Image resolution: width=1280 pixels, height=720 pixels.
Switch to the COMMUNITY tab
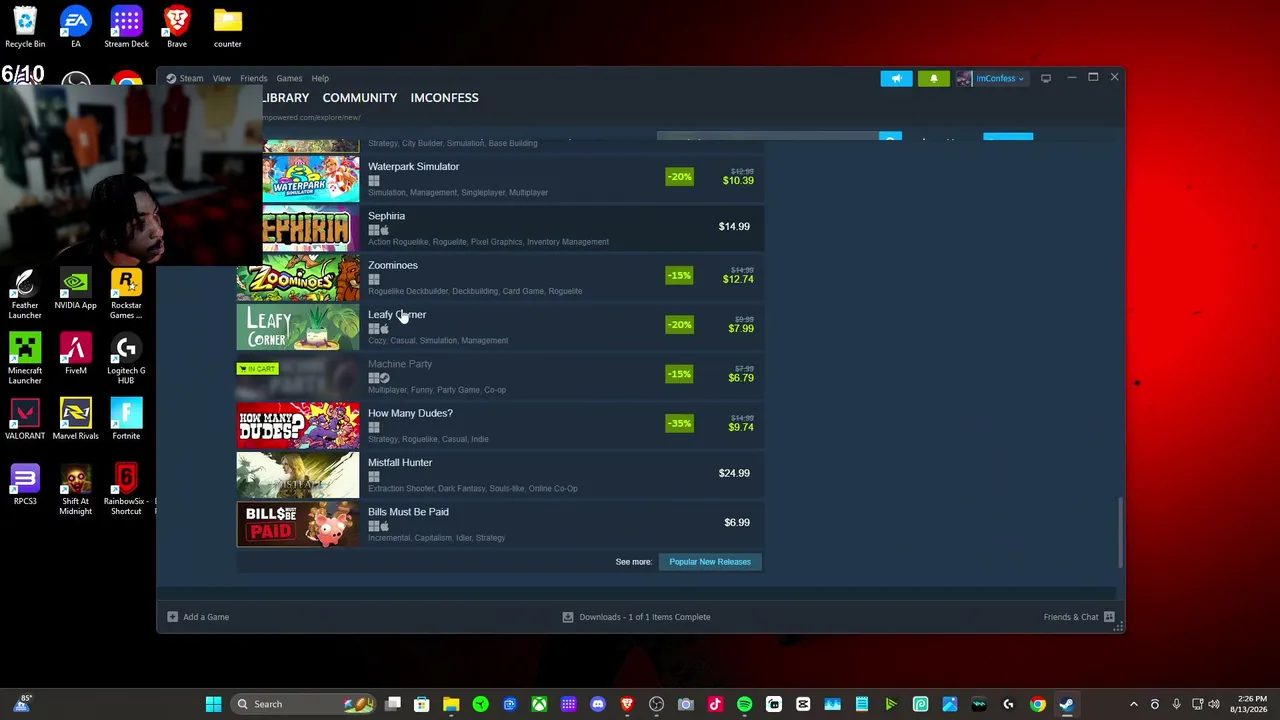pos(360,98)
